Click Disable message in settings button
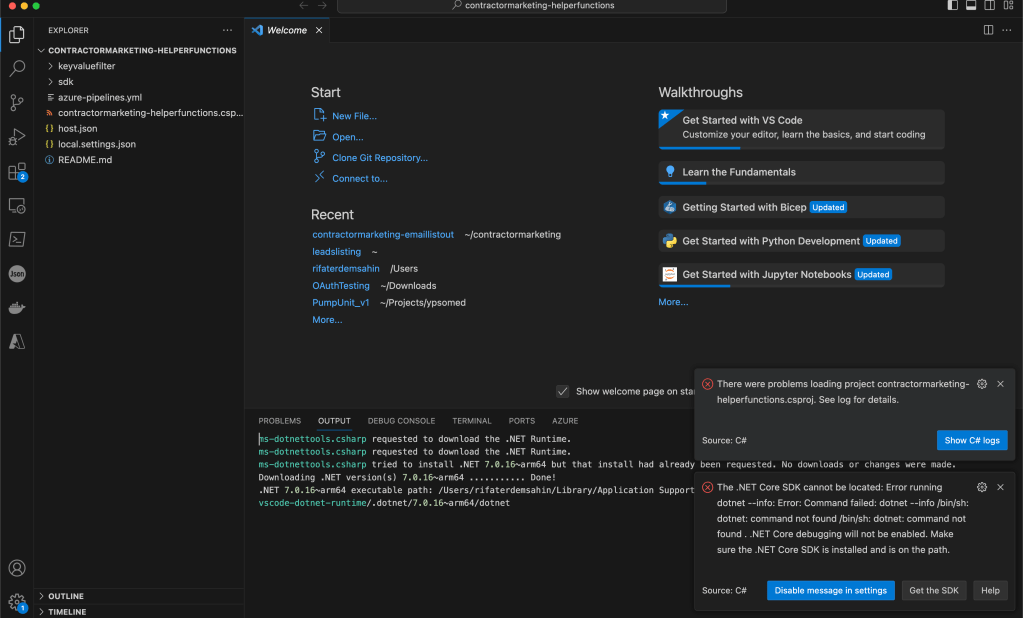 (831, 591)
